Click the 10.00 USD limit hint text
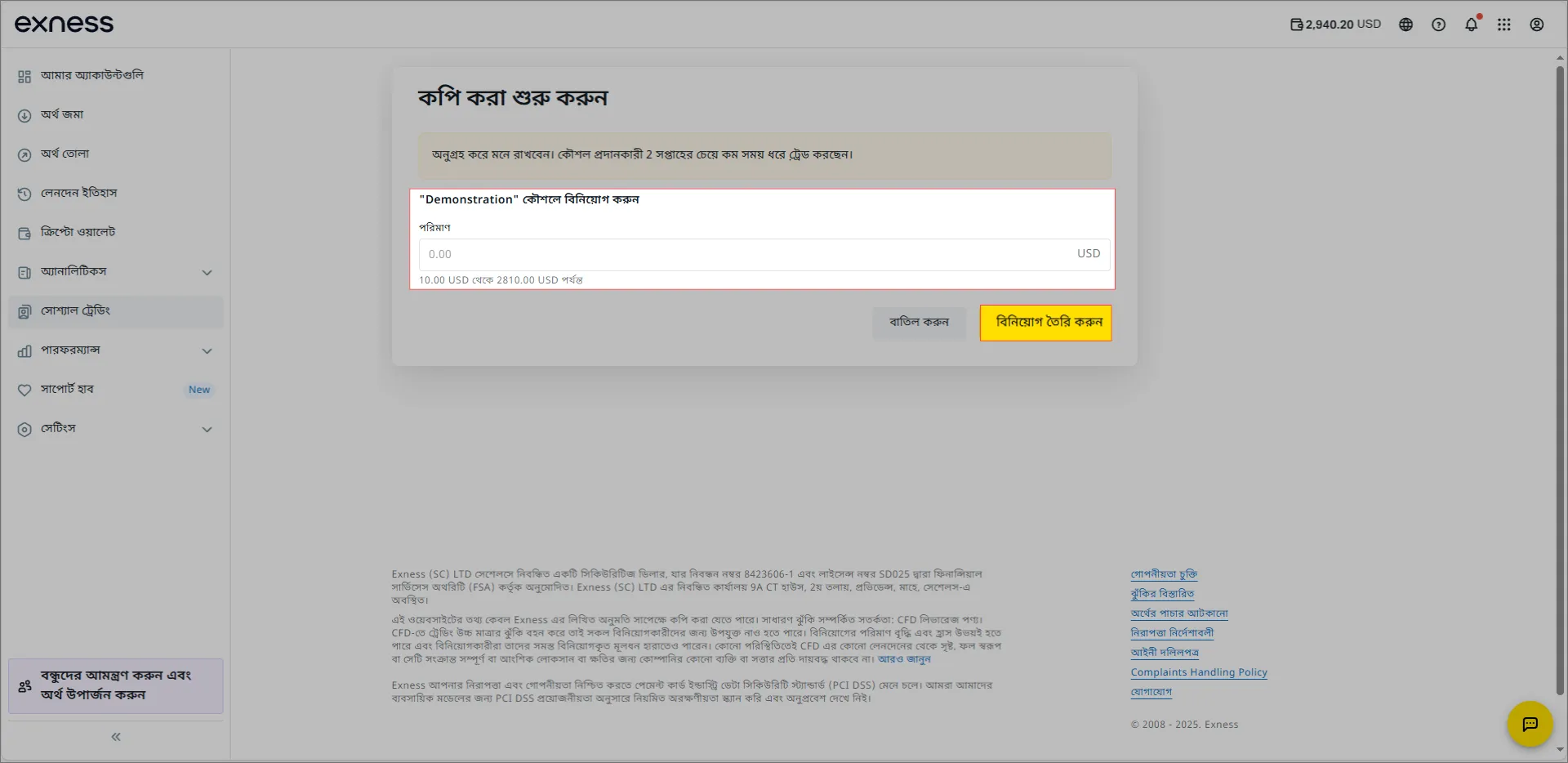Image resolution: width=1568 pixels, height=763 pixels. pos(501,280)
